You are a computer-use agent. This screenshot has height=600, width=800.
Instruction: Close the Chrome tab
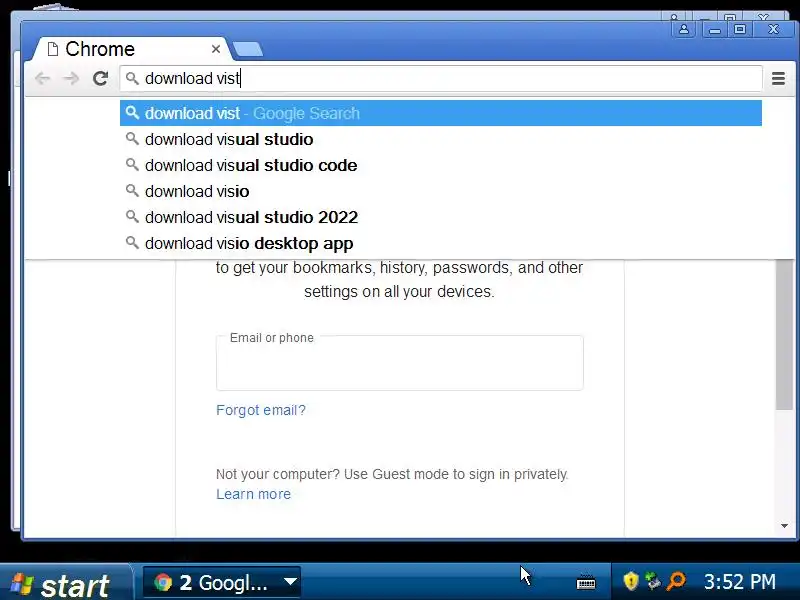pos(216,49)
